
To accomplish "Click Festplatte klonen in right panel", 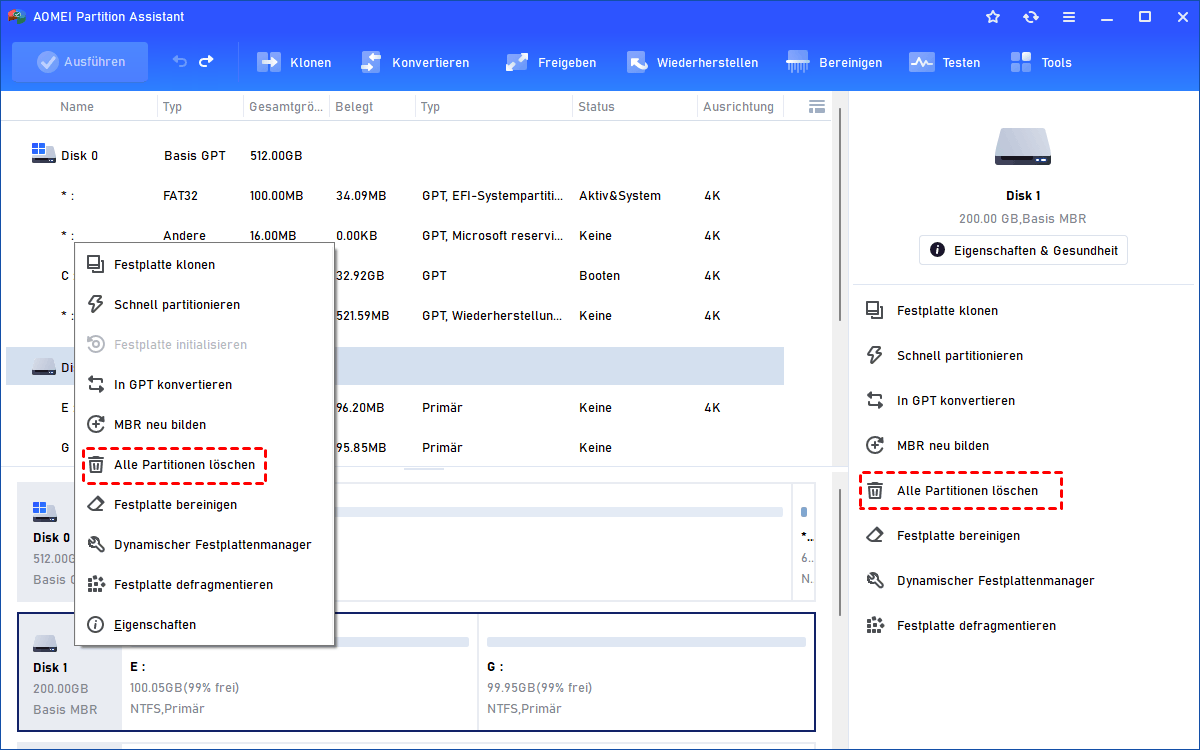I will click(x=947, y=311).
